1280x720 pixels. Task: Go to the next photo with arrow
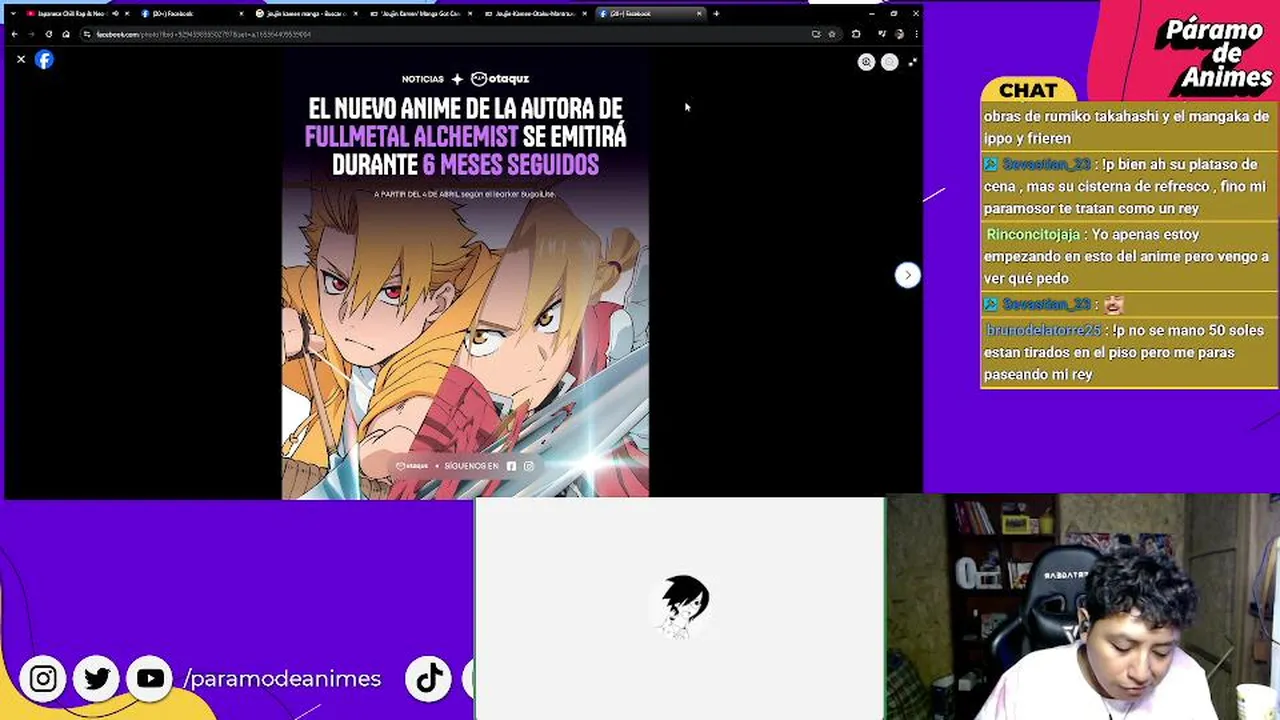[907, 275]
